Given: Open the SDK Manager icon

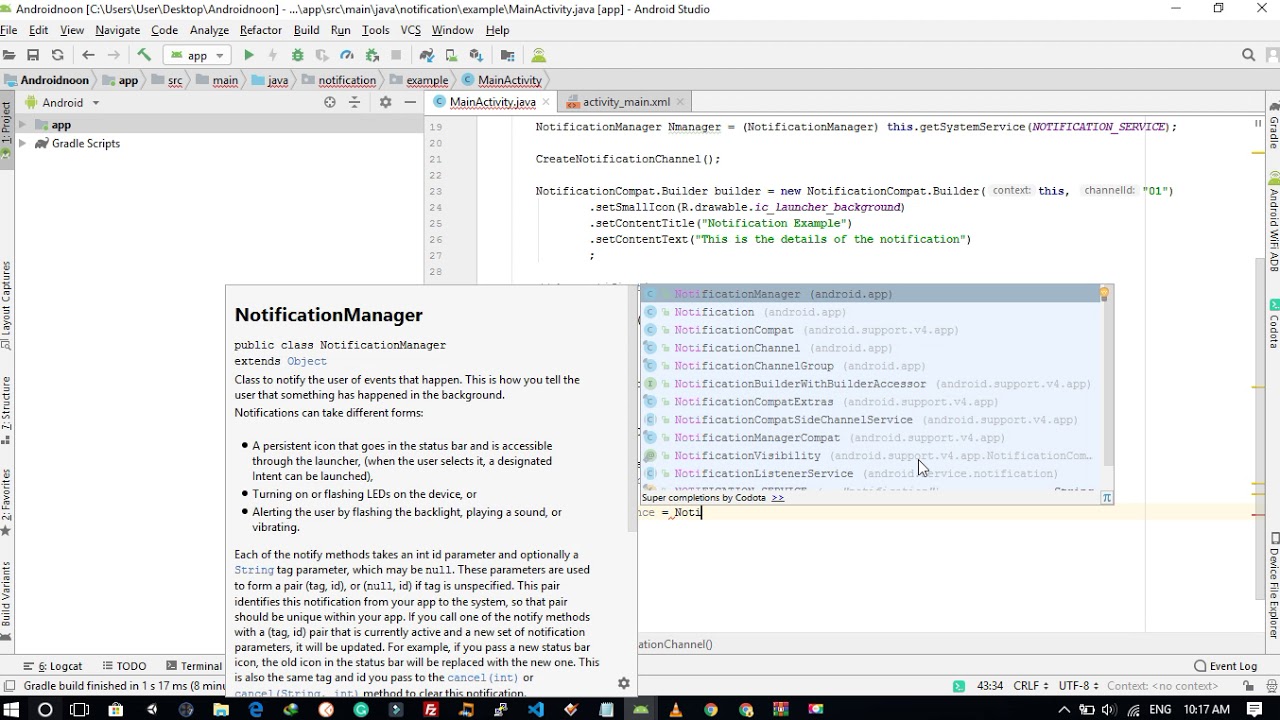Looking at the screenshot, I should (476, 56).
